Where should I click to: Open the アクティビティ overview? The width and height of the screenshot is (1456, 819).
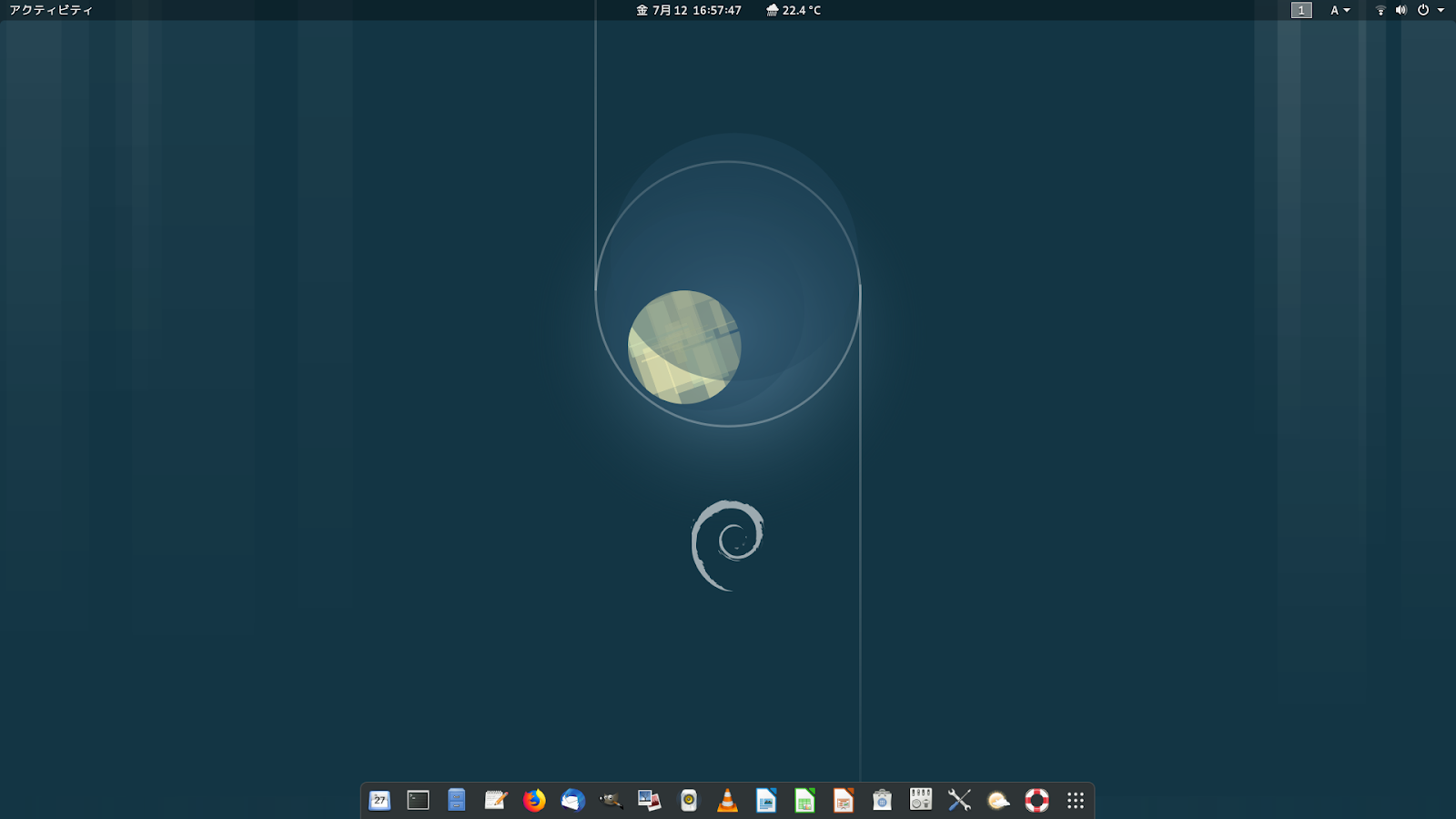[51, 10]
